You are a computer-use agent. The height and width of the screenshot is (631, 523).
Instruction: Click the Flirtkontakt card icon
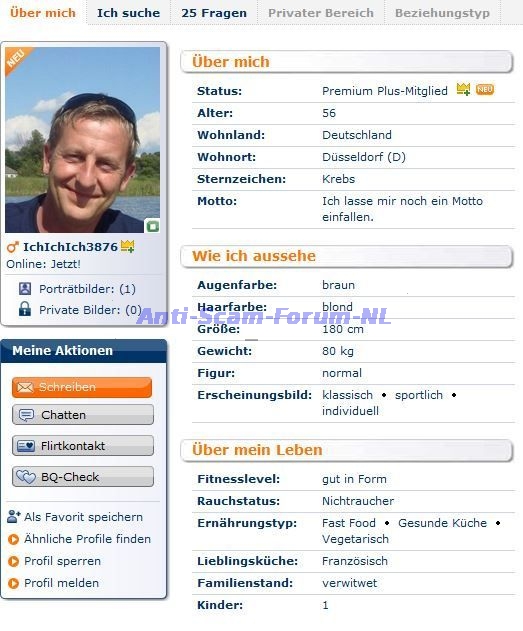[26, 446]
